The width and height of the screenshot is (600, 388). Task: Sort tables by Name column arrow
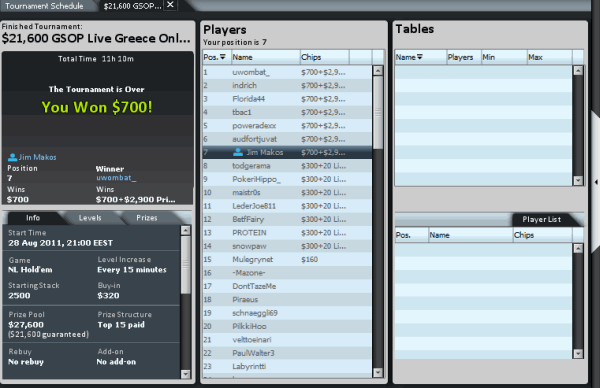pyautogui.click(x=420, y=57)
